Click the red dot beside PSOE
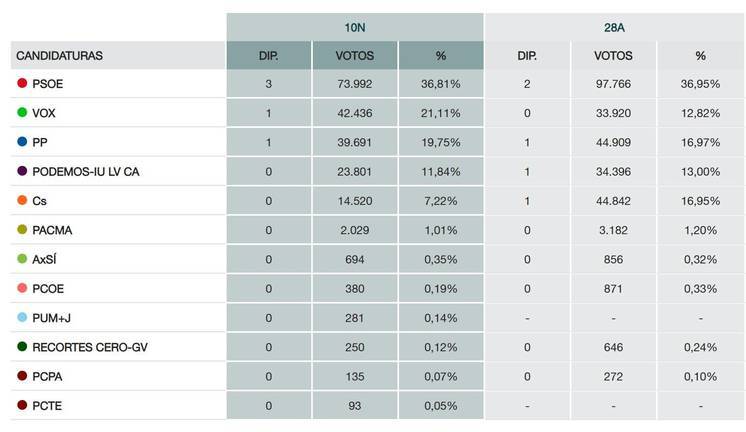746x432 pixels. tap(22, 84)
